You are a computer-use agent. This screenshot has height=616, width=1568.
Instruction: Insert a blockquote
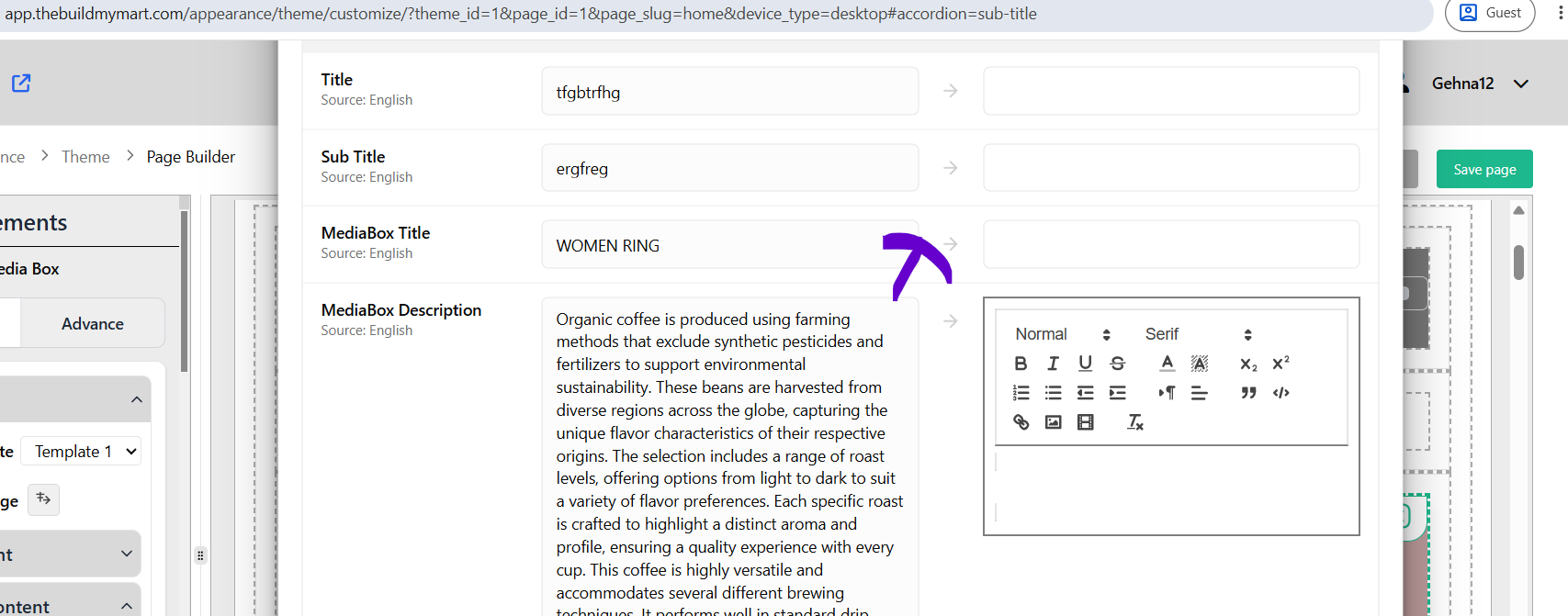1248,393
